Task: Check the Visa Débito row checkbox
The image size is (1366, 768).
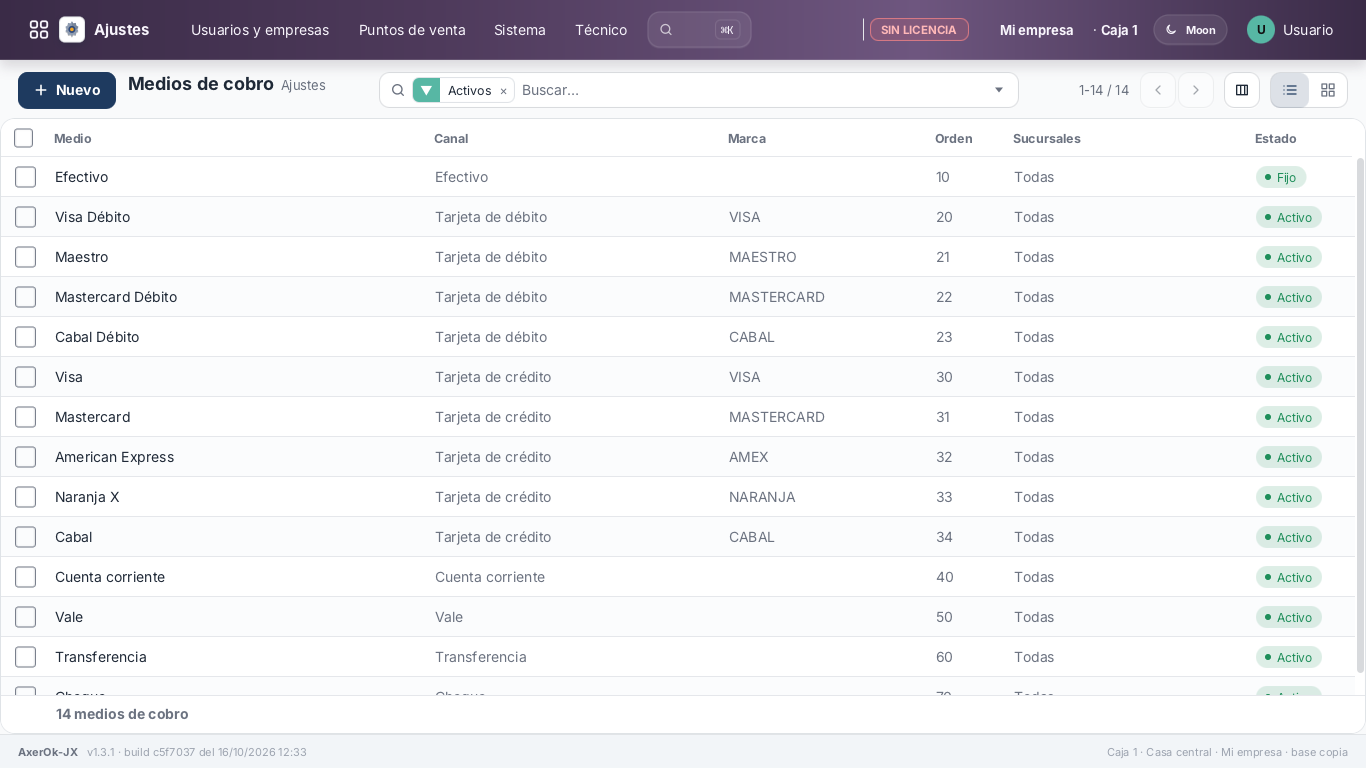Action: [x=25, y=217]
